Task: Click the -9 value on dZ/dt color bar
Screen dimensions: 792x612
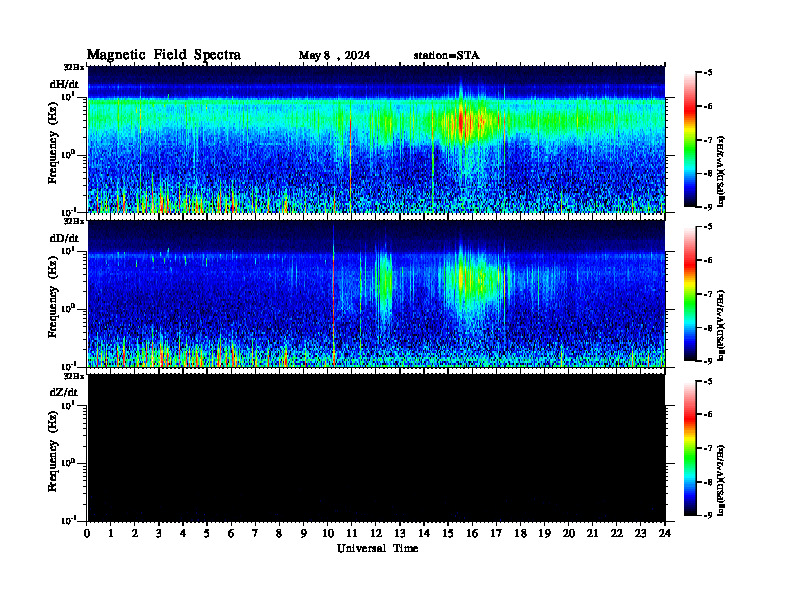Action: [x=708, y=515]
